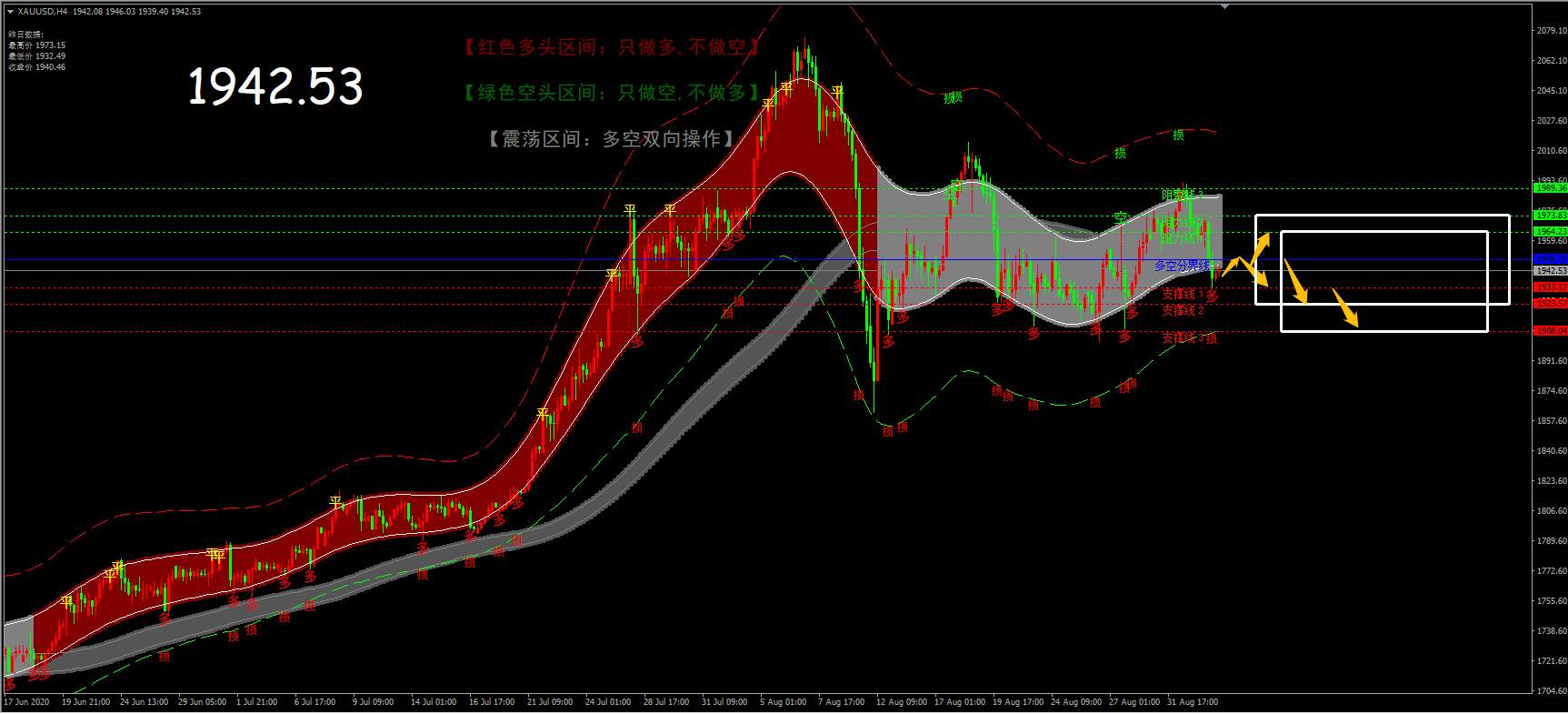Click the blue 多空分界线 label
The height and width of the screenshot is (714, 1568).
1182,266
